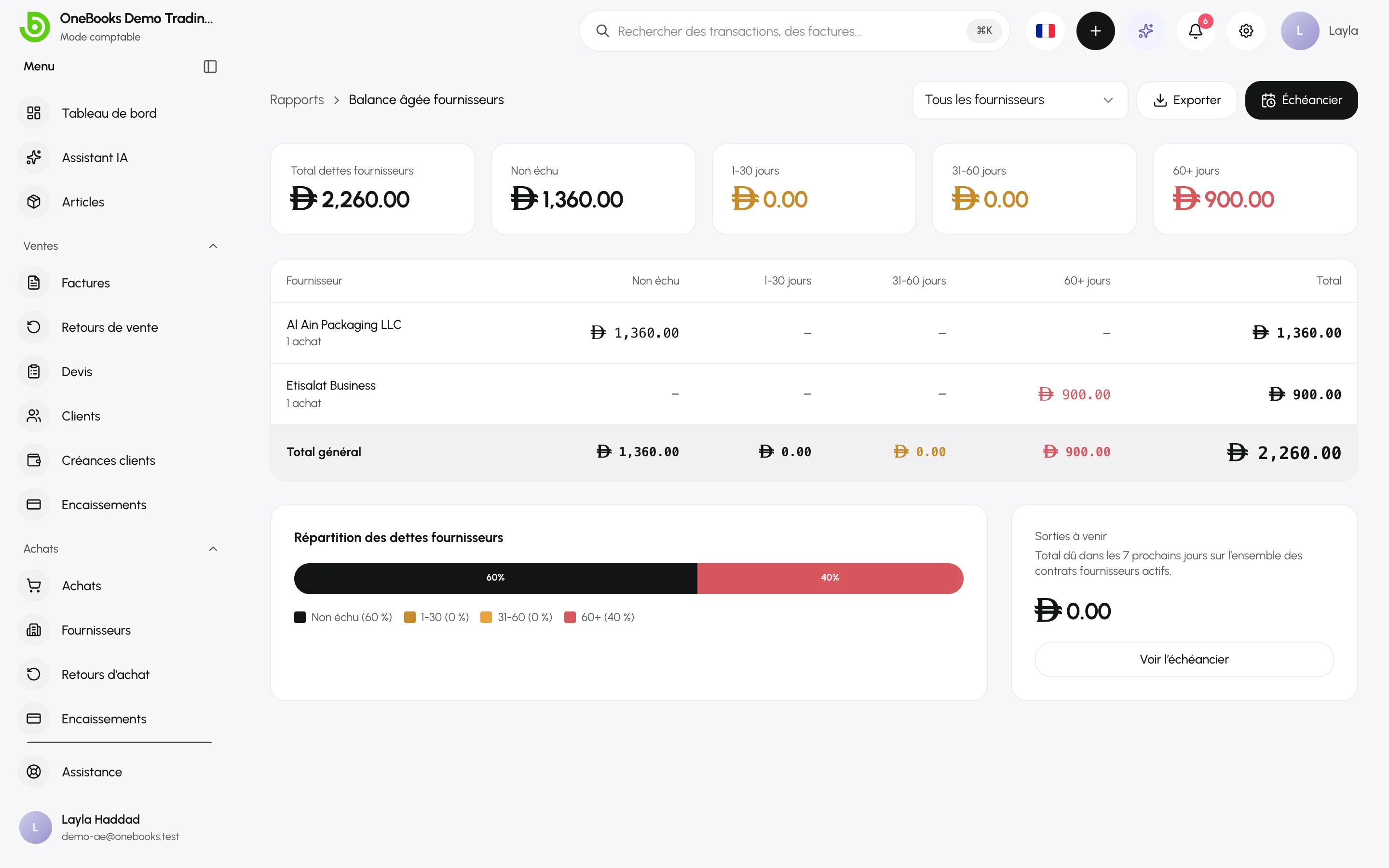Open the Tous les fournisseurs dropdown
Viewport: 1389px width, 868px height.
point(1020,100)
